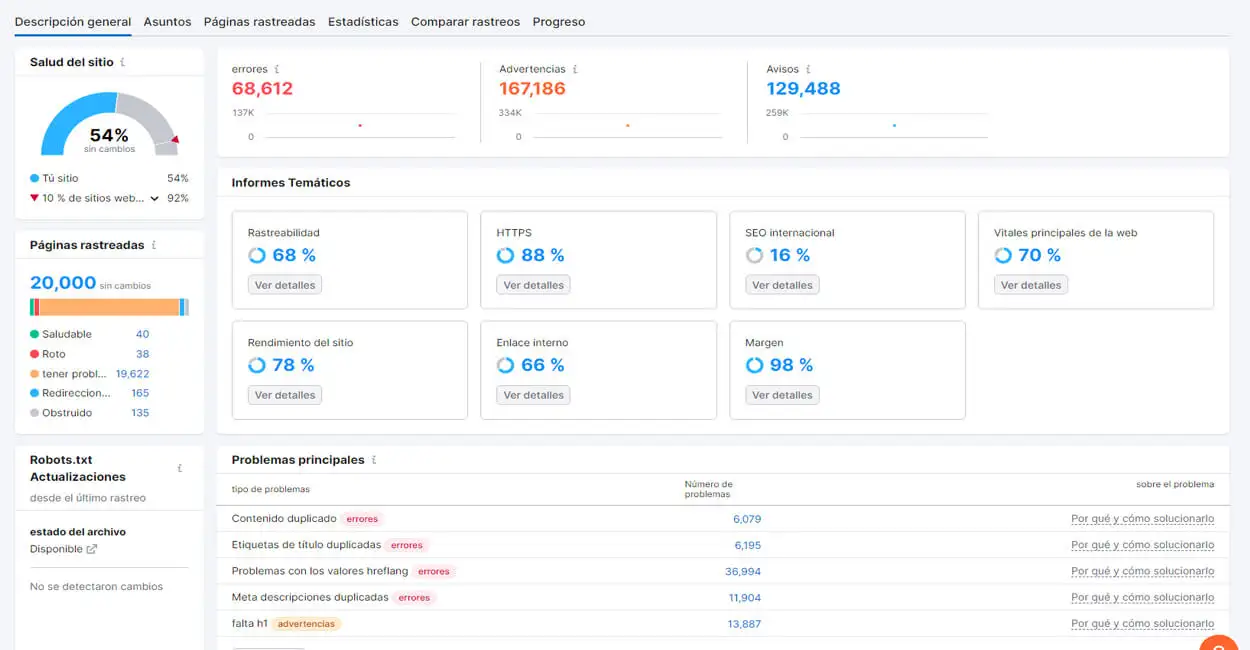Viewport: 1250px width, 650px height.
Task: Expand the 10 % de sitios web dropdown
Action: tap(155, 199)
